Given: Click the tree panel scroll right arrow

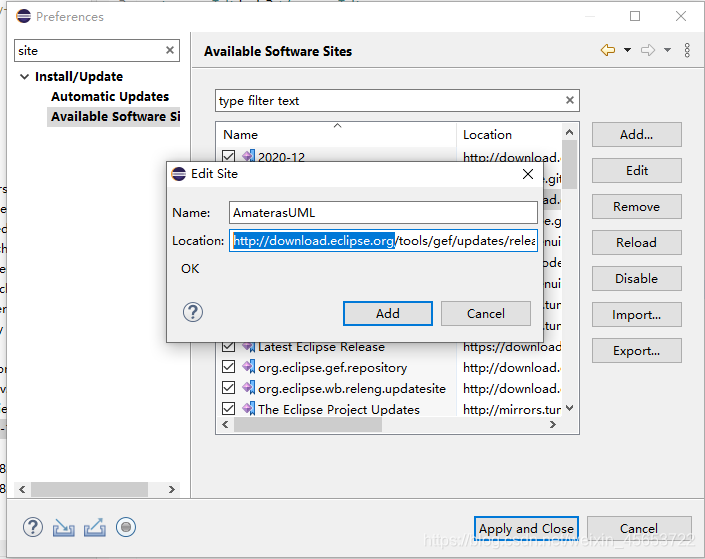Looking at the screenshot, I should click(x=172, y=489).
